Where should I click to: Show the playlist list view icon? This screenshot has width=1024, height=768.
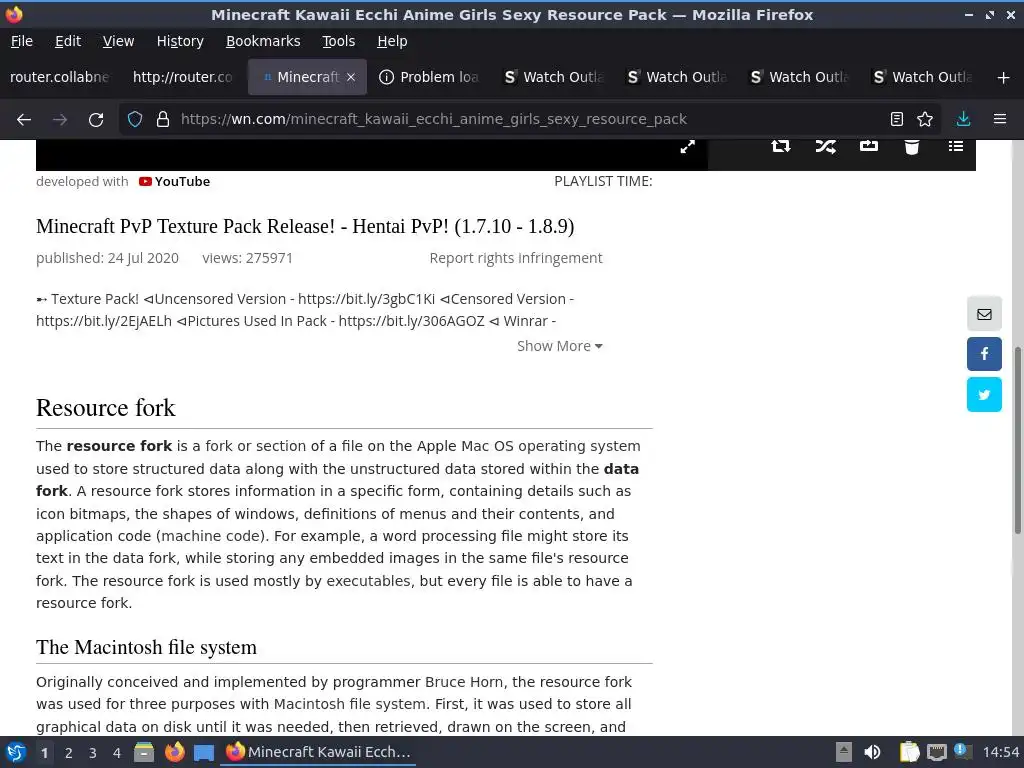(x=955, y=146)
